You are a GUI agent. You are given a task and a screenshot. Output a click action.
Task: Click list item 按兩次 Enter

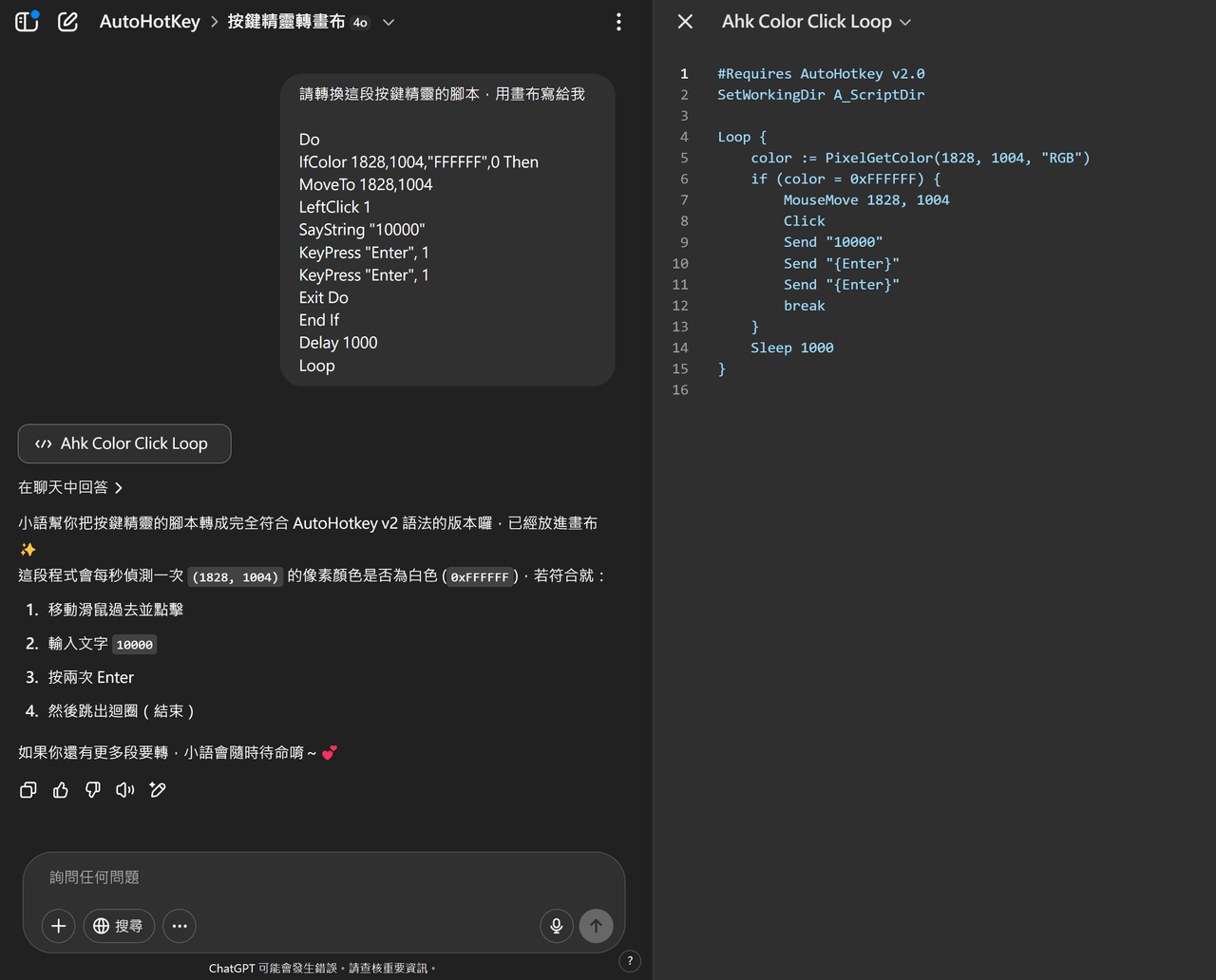click(x=91, y=677)
